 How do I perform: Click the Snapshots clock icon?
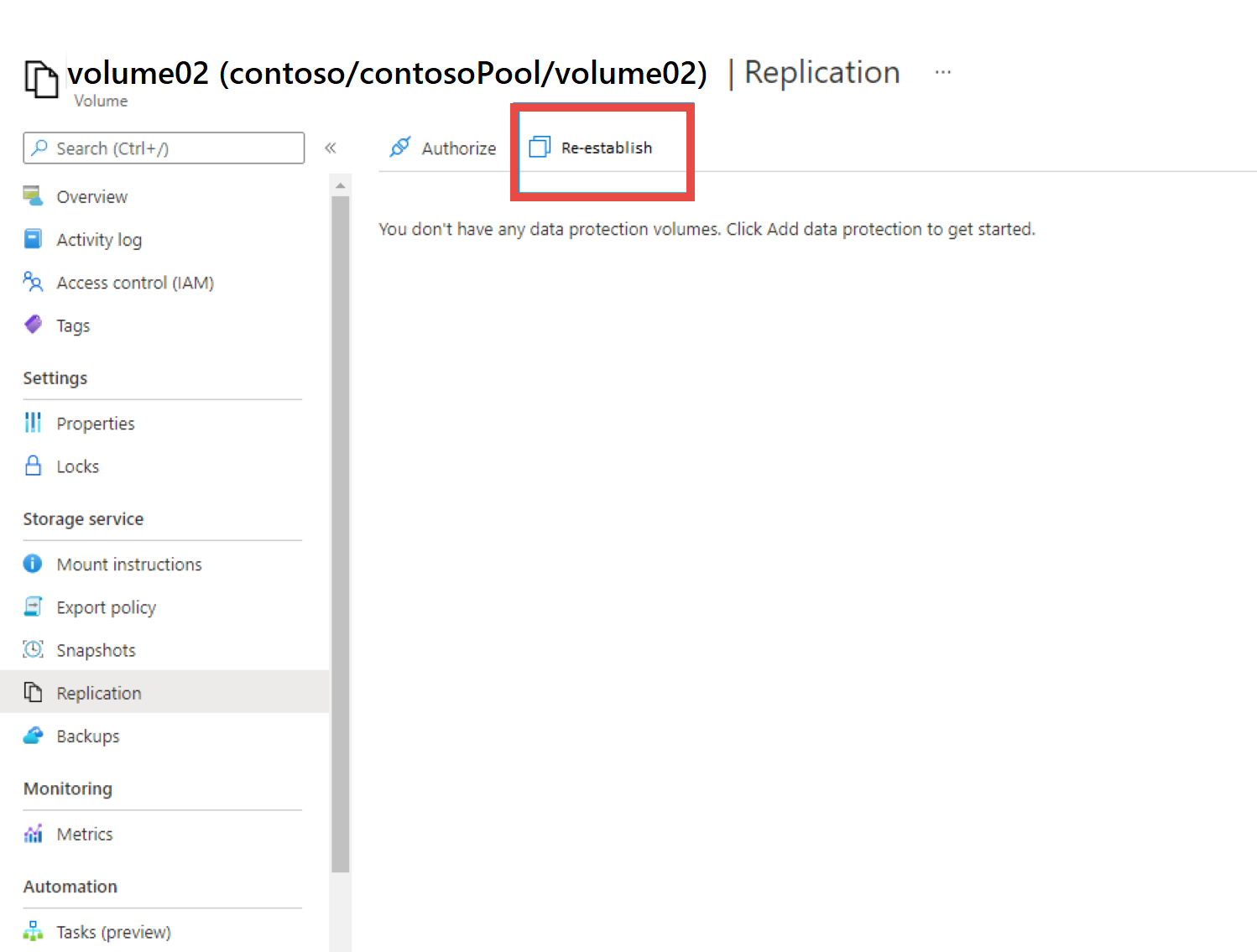pos(33,649)
